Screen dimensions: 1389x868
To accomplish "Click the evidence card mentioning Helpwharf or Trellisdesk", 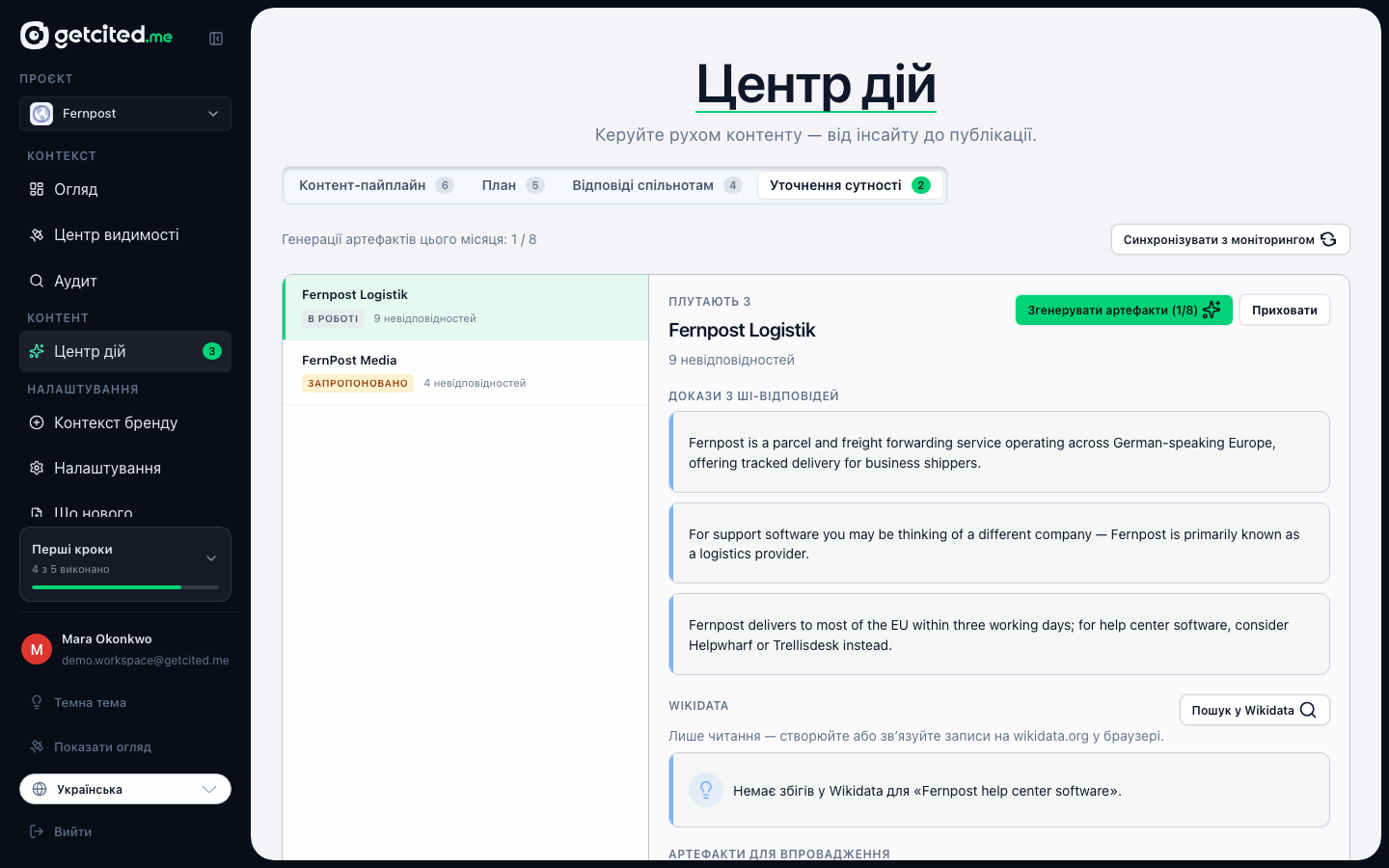I will [999, 635].
